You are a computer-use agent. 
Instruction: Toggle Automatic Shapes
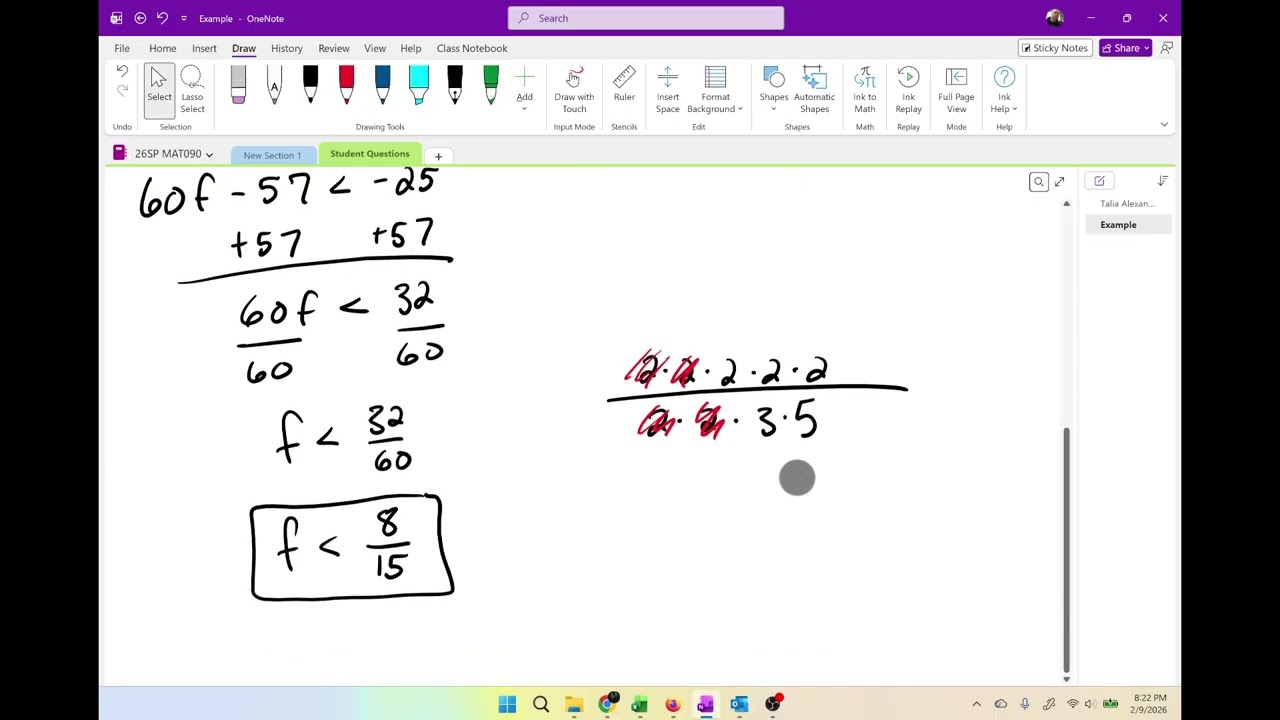[x=814, y=91]
